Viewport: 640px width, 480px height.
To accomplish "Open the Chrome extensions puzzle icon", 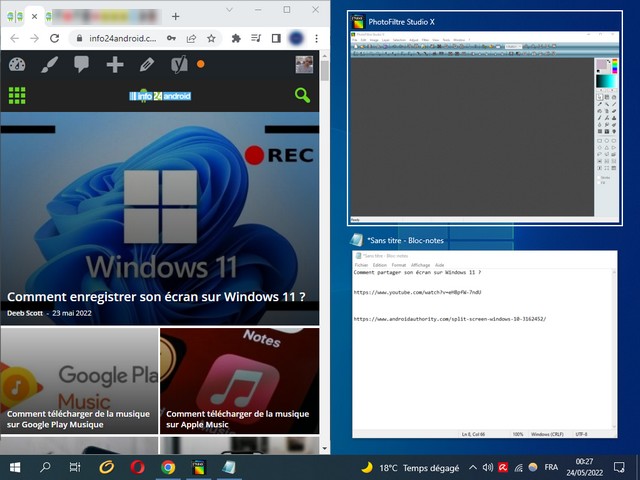I will click(236, 38).
